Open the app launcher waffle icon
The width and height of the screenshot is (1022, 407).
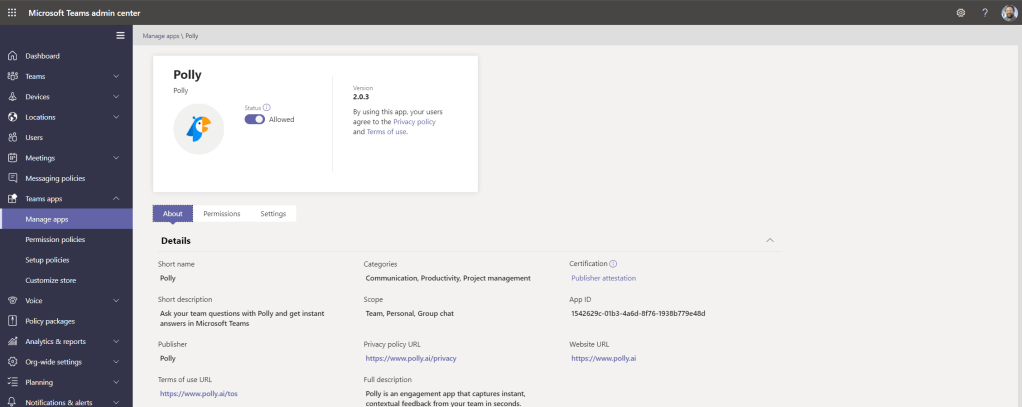pyautogui.click(x=12, y=12)
